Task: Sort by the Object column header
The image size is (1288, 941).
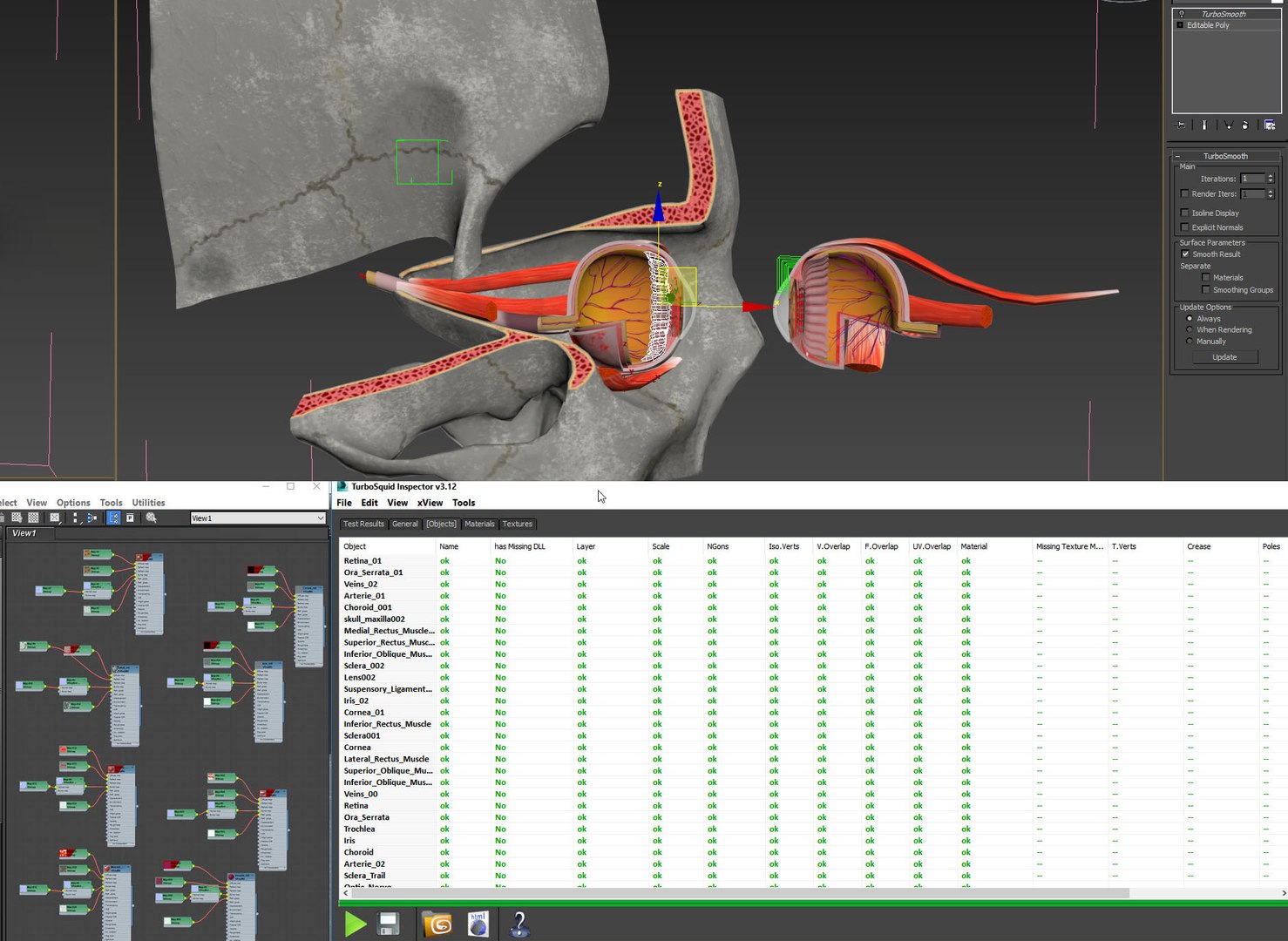Action: tap(387, 546)
